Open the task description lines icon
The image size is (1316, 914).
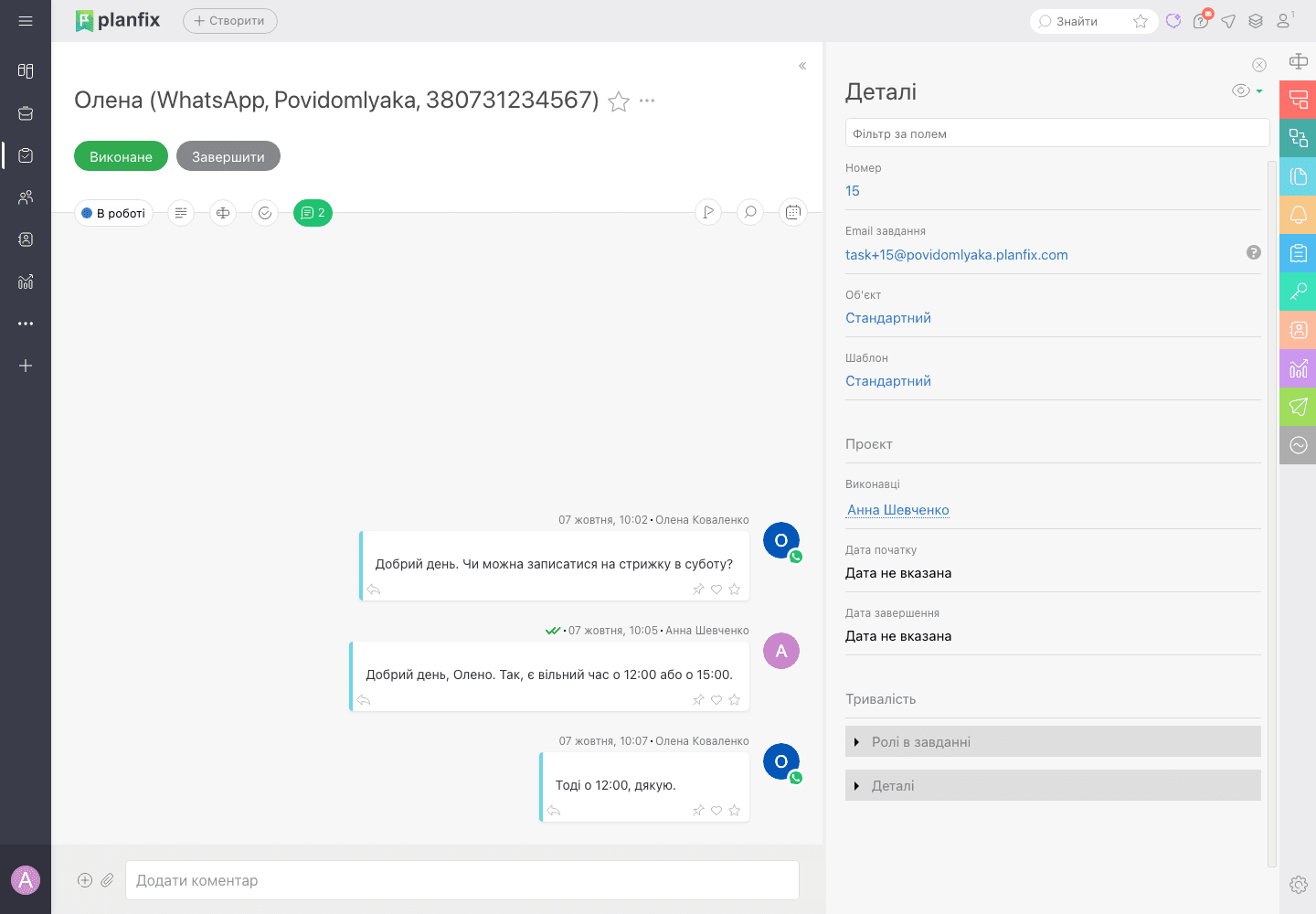[181, 213]
